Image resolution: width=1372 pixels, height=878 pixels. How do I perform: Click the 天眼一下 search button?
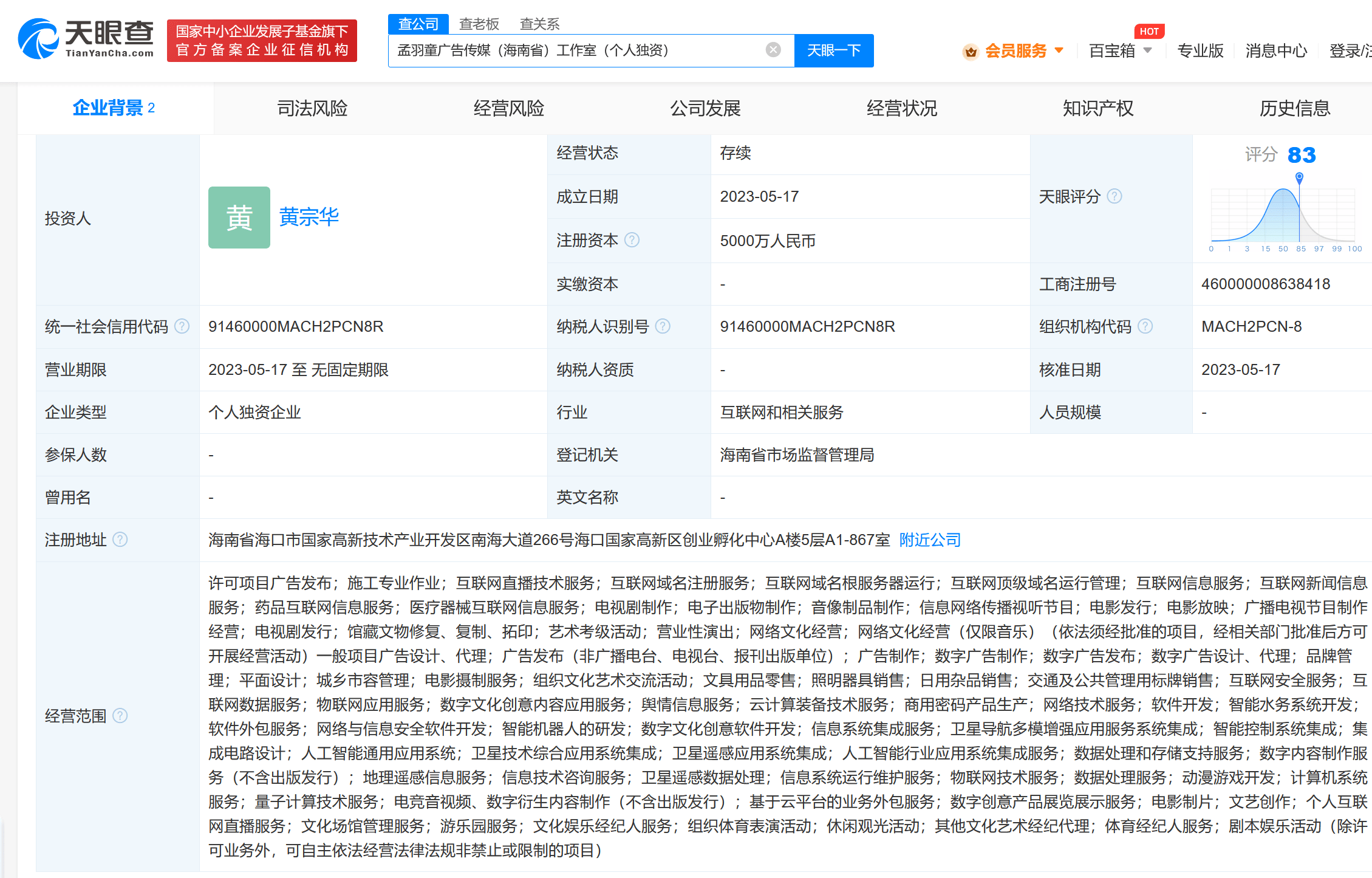tap(833, 50)
